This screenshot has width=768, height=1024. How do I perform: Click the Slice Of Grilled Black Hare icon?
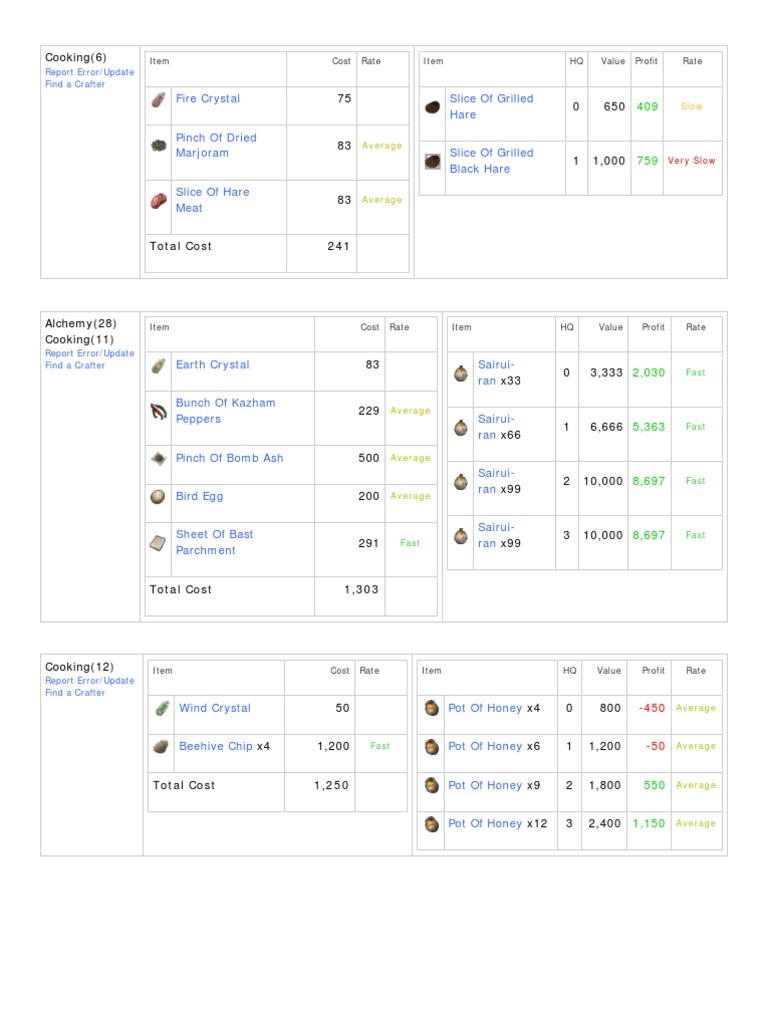click(x=432, y=161)
